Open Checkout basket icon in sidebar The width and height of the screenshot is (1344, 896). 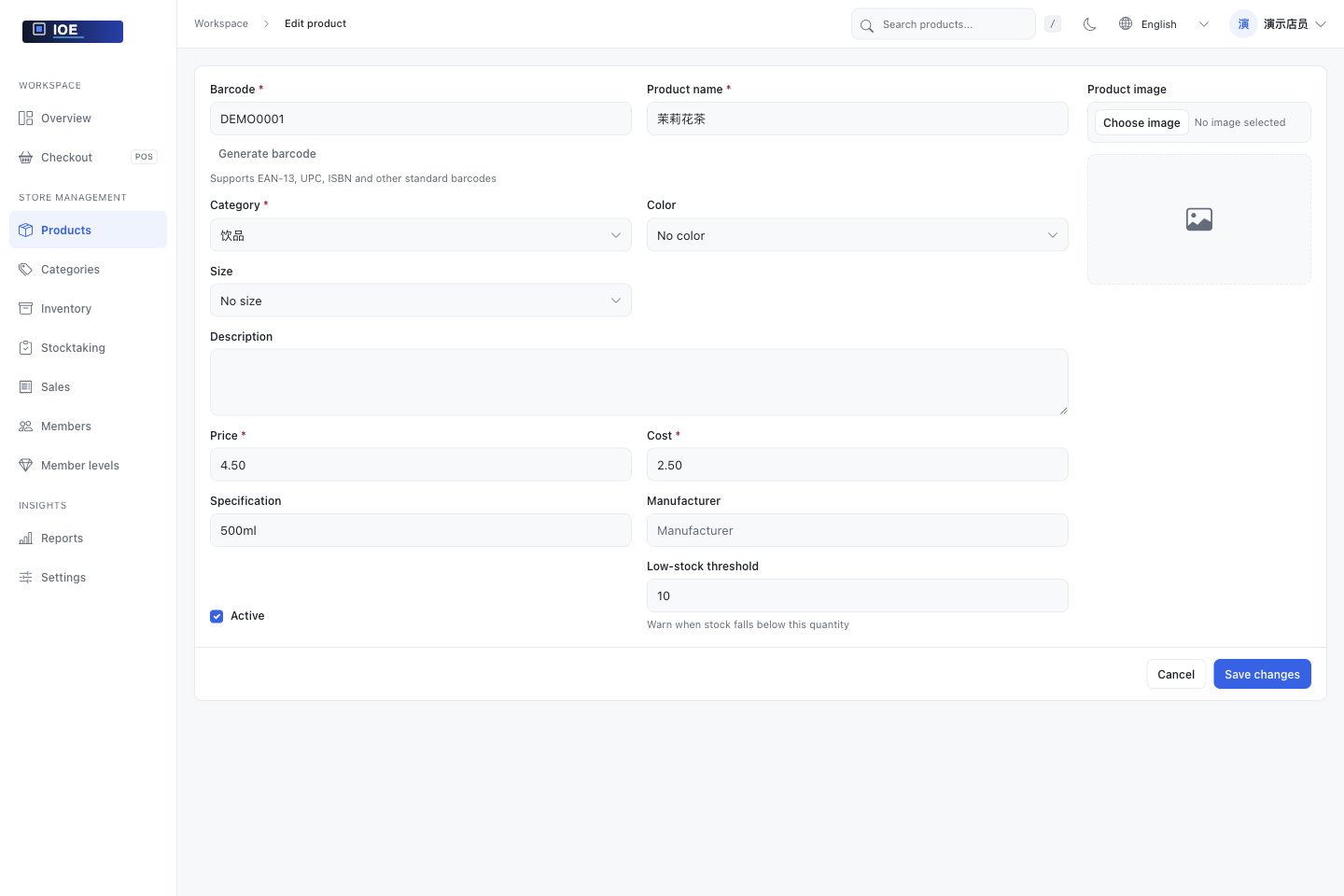26,158
